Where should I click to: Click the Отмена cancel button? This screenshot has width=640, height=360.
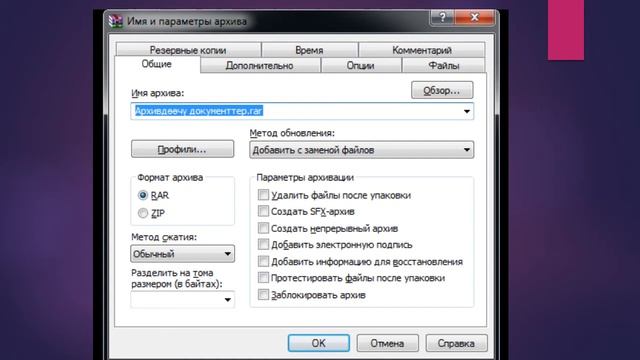387,343
